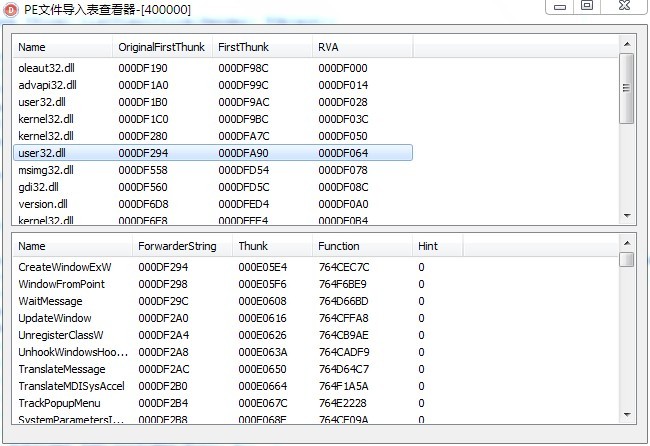Screen dimensions: 650x446
Task: Sort functions list by Name column header
Action: (x=72, y=246)
